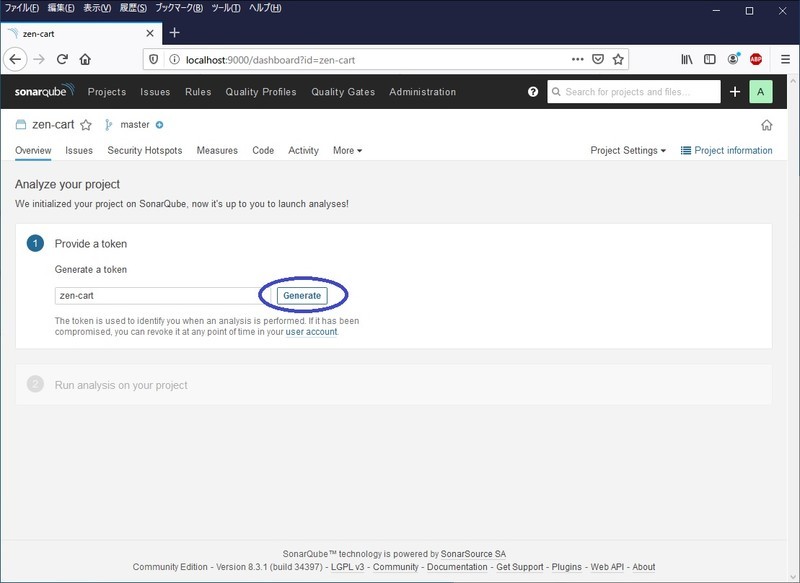Click the Generate token button
800x583 pixels.
point(302,296)
